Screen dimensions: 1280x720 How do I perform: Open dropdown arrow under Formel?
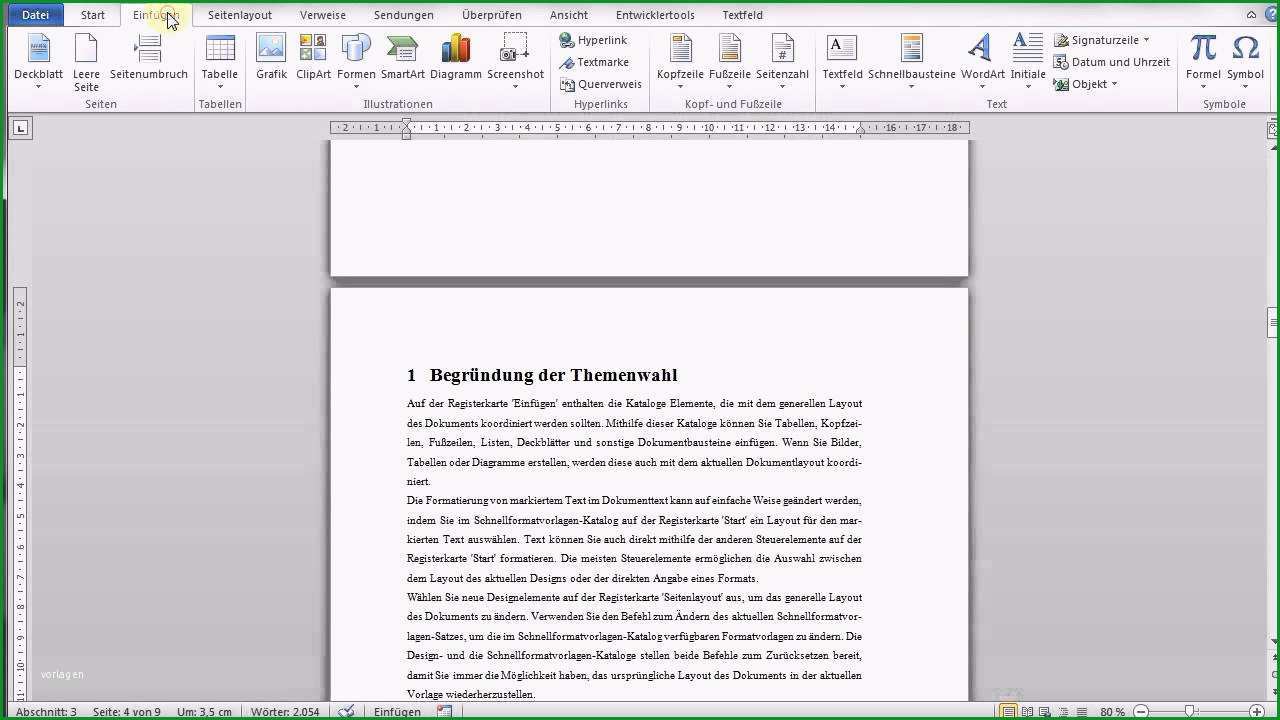click(x=1203, y=87)
